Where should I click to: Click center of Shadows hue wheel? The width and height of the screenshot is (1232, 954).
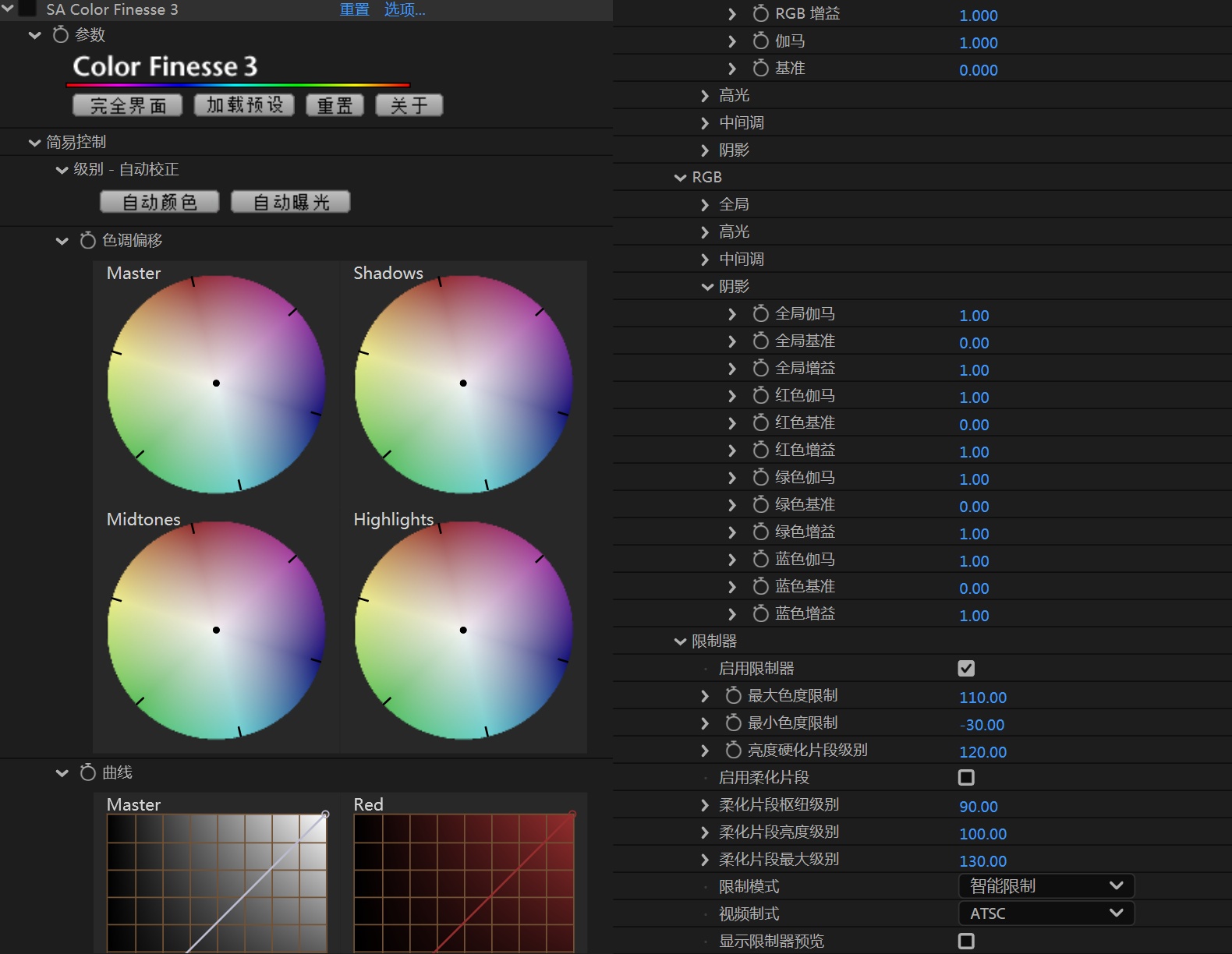point(463,383)
